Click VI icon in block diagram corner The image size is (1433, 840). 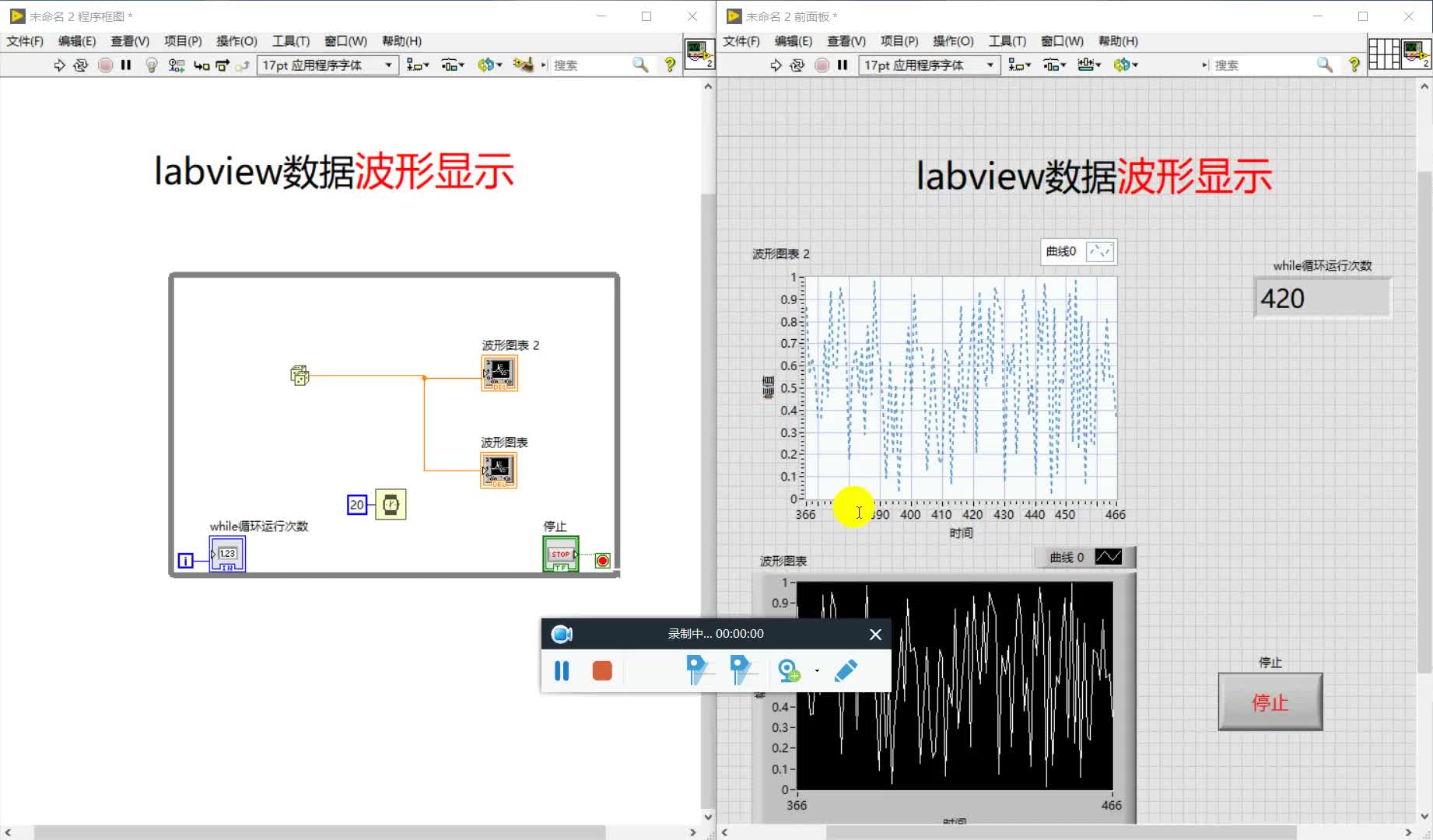pyautogui.click(x=699, y=54)
